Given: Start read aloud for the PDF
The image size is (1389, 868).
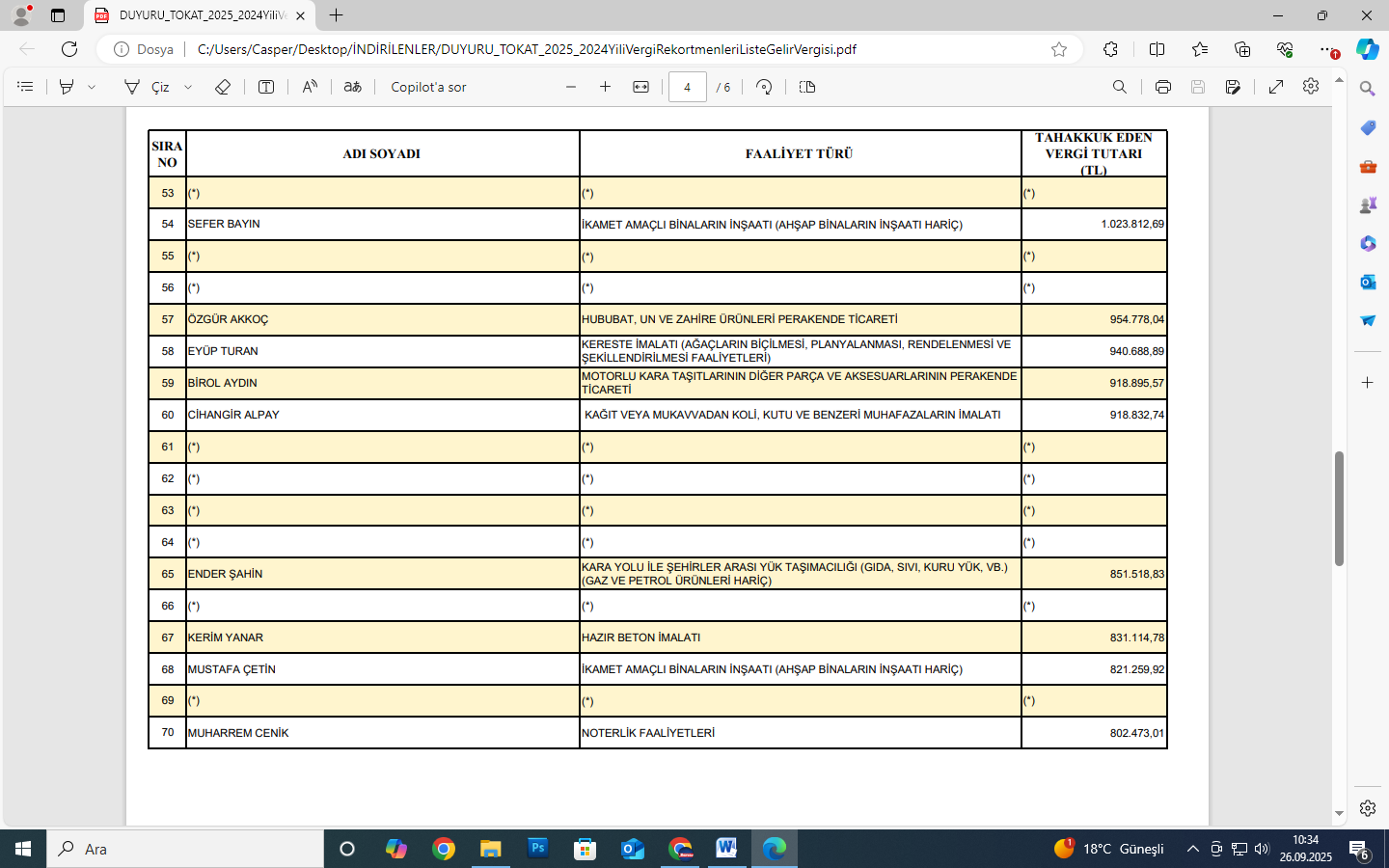Looking at the screenshot, I should 310,87.
